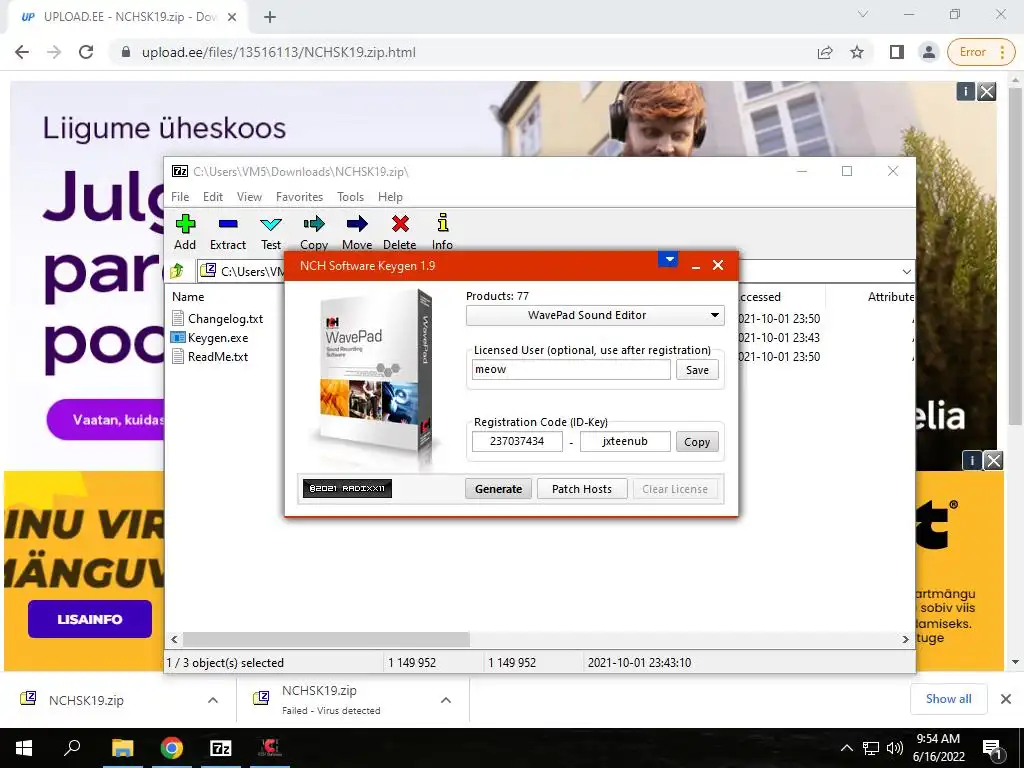Open the keygen blue dropdown title button
Viewport: 1024px width, 768px height.
click(668, 259)
